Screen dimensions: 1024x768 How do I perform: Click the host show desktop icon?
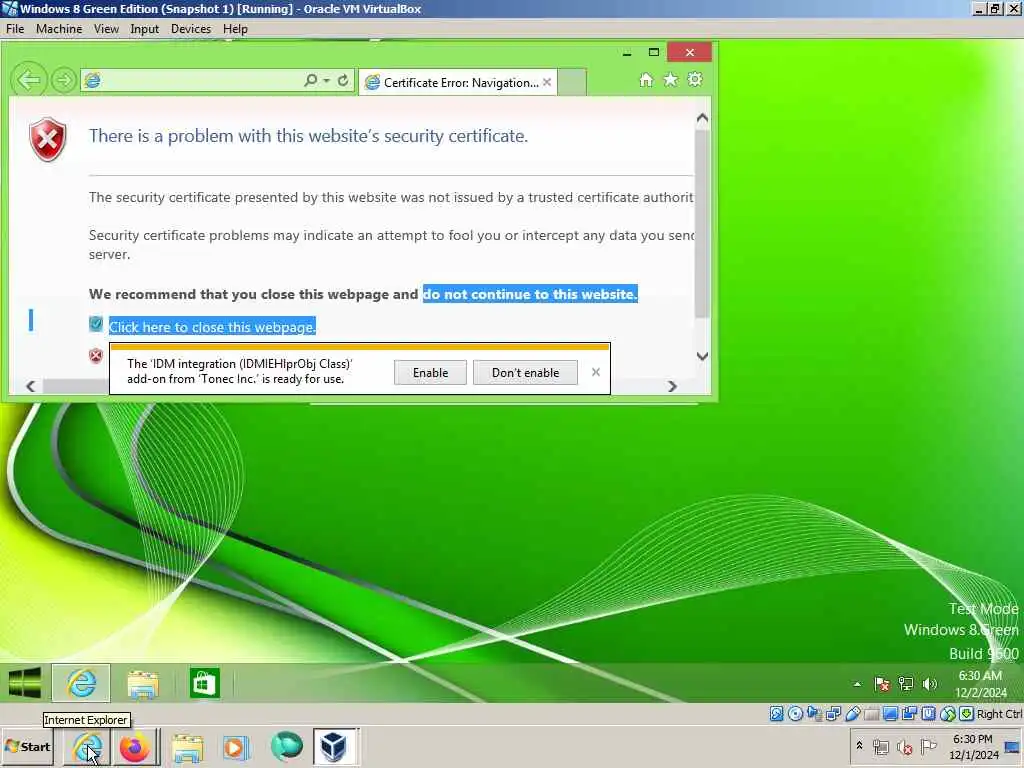1014,747
